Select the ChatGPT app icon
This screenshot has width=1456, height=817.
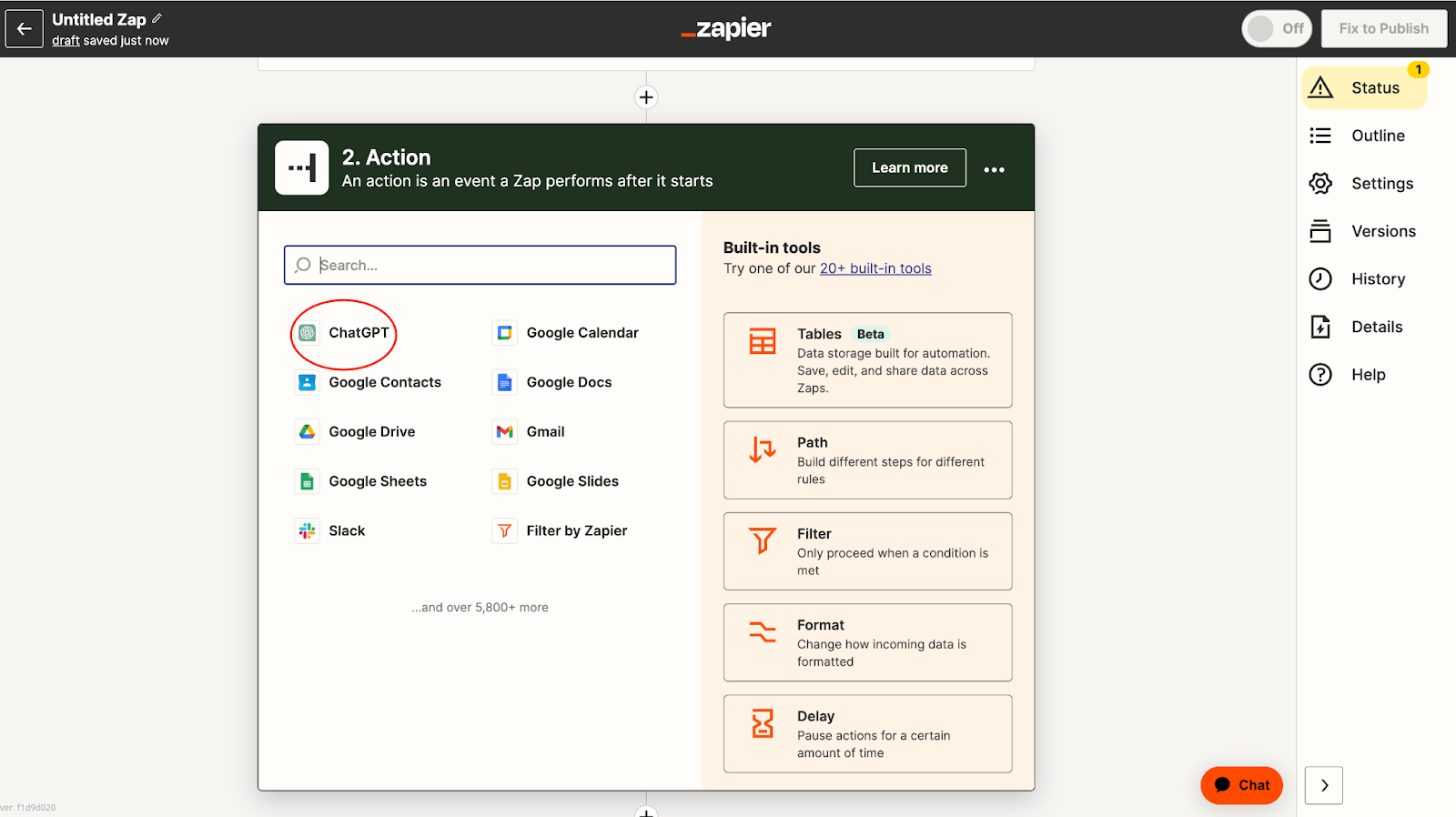(x=308, y=333)
